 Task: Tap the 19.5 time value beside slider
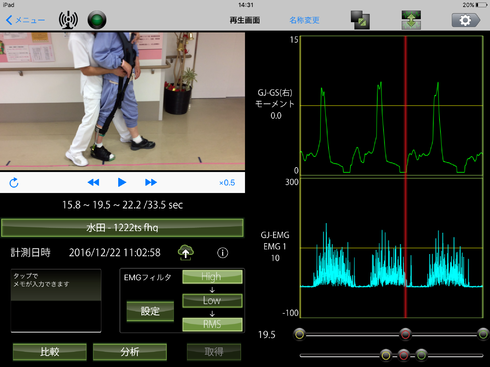[x=267, y=335]
